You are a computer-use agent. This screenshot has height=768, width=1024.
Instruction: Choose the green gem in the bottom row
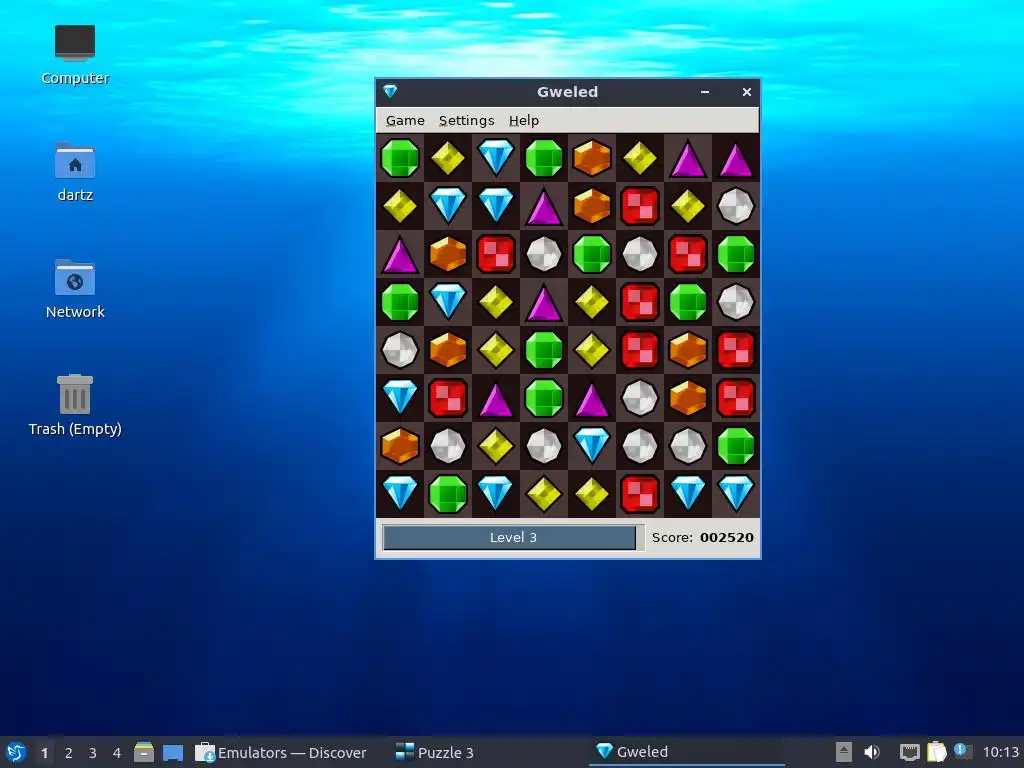[x=448, y=494]
